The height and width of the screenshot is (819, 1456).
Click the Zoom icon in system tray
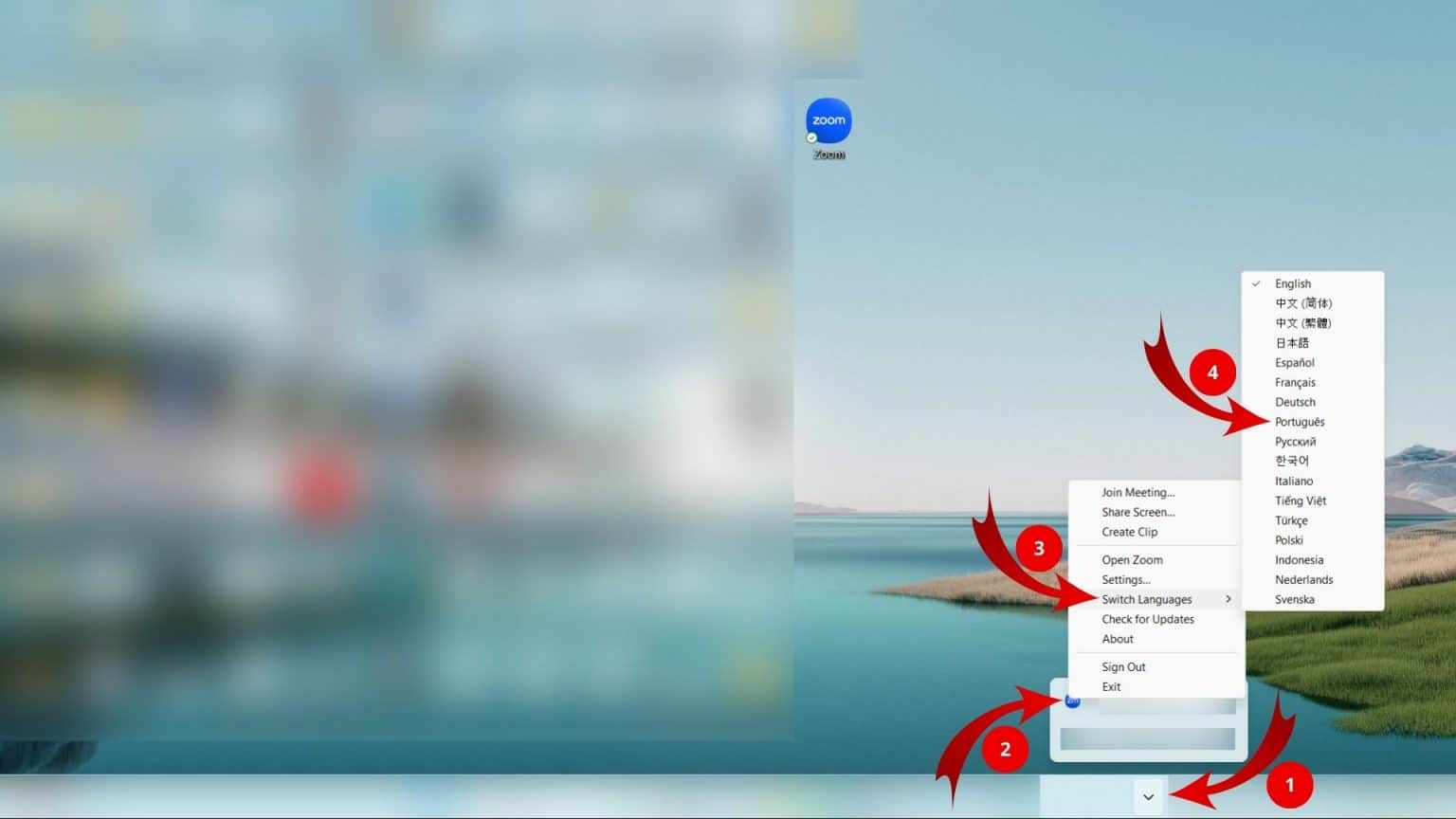[x=1072, y=701]
